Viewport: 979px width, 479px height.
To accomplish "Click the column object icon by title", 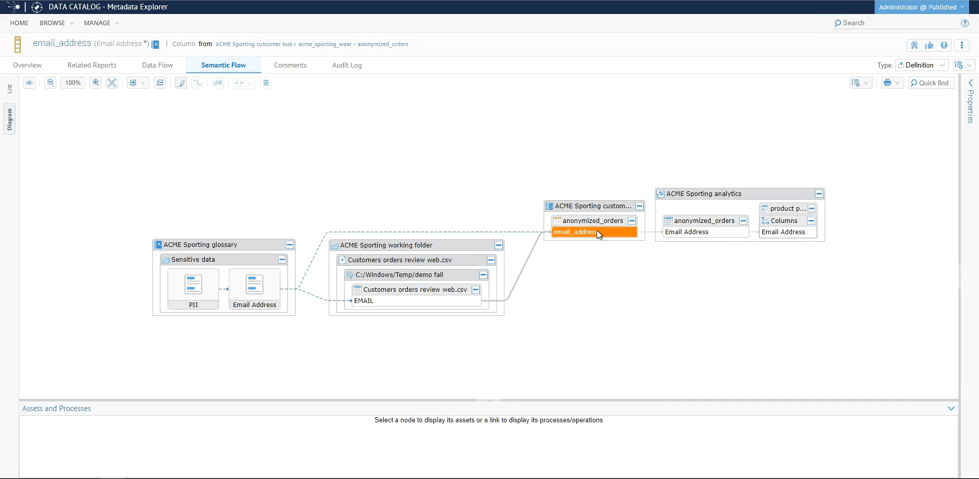I will point(17,45).
